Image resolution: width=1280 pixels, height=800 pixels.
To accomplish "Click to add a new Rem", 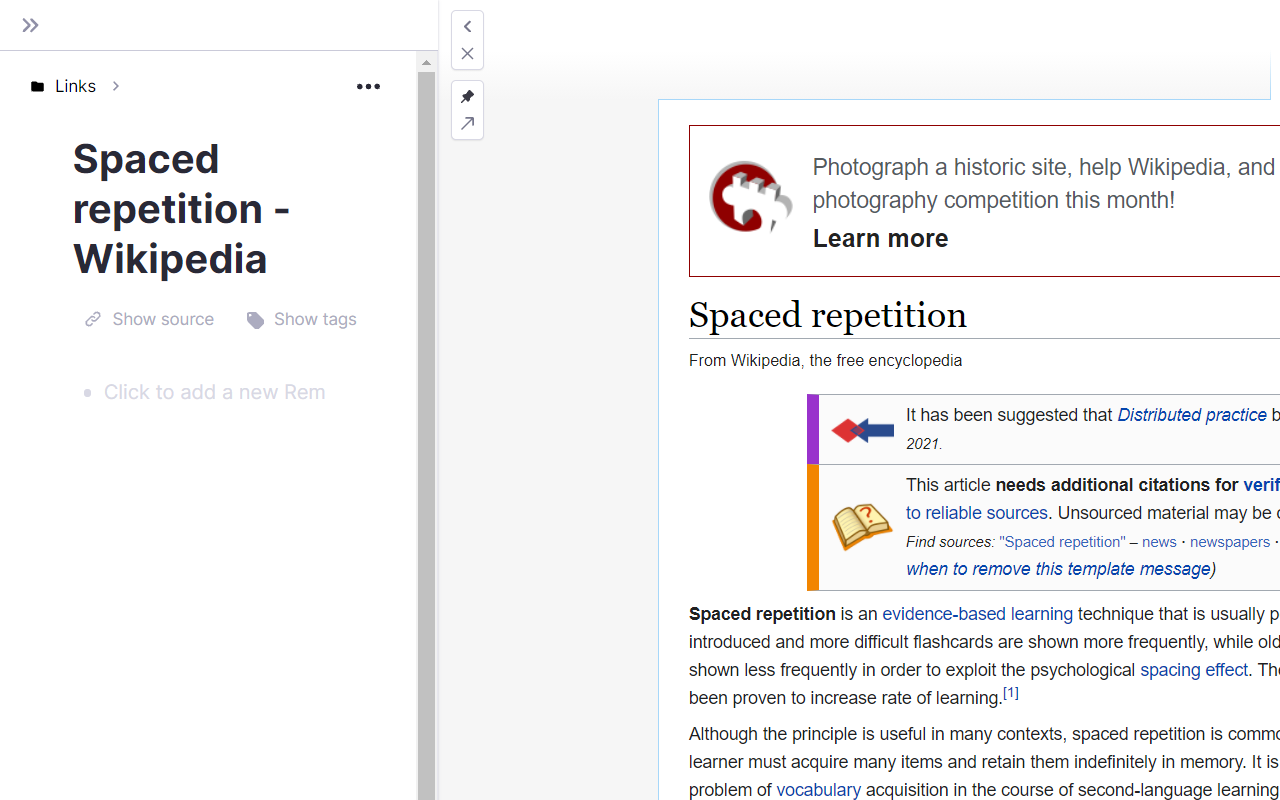I will coord(215,392).
